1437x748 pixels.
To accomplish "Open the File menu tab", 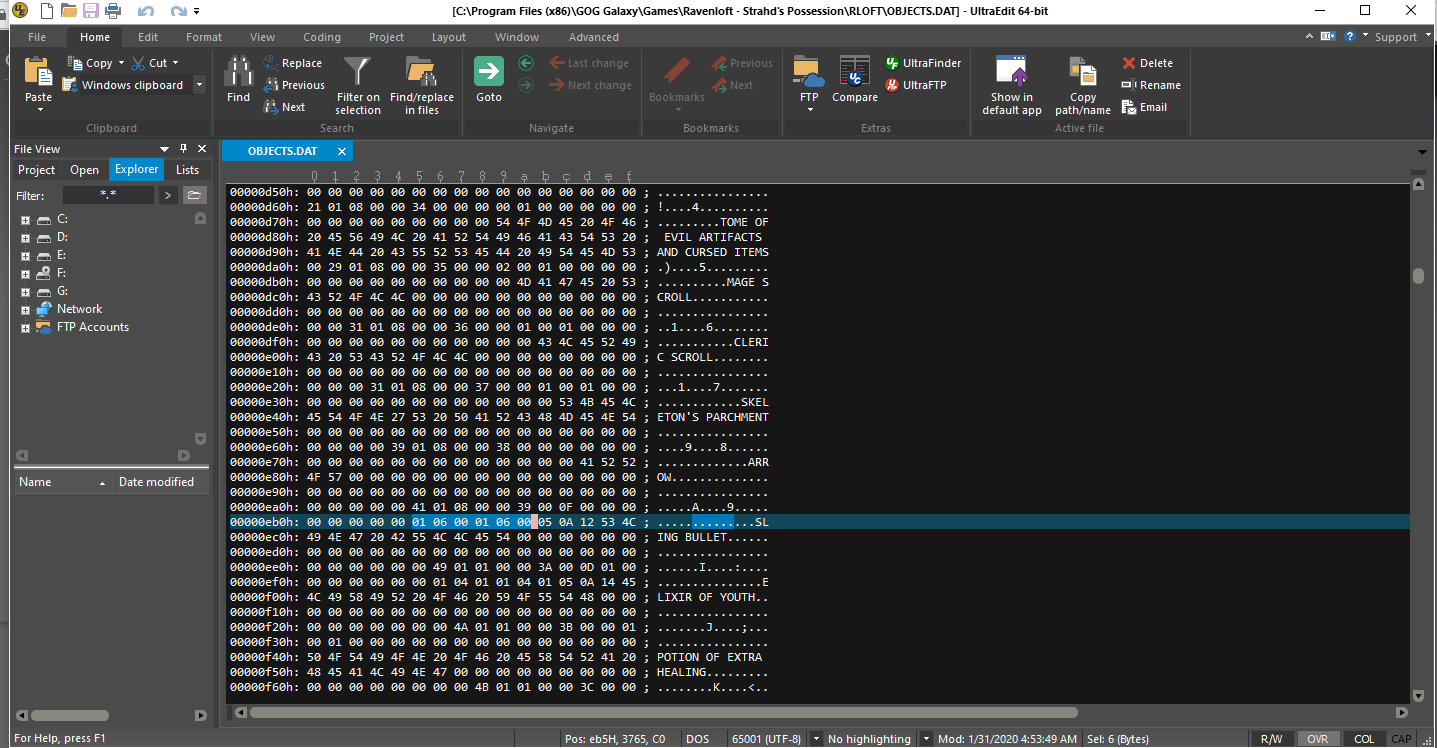I will pyautogui.click(x=37, y=37).
